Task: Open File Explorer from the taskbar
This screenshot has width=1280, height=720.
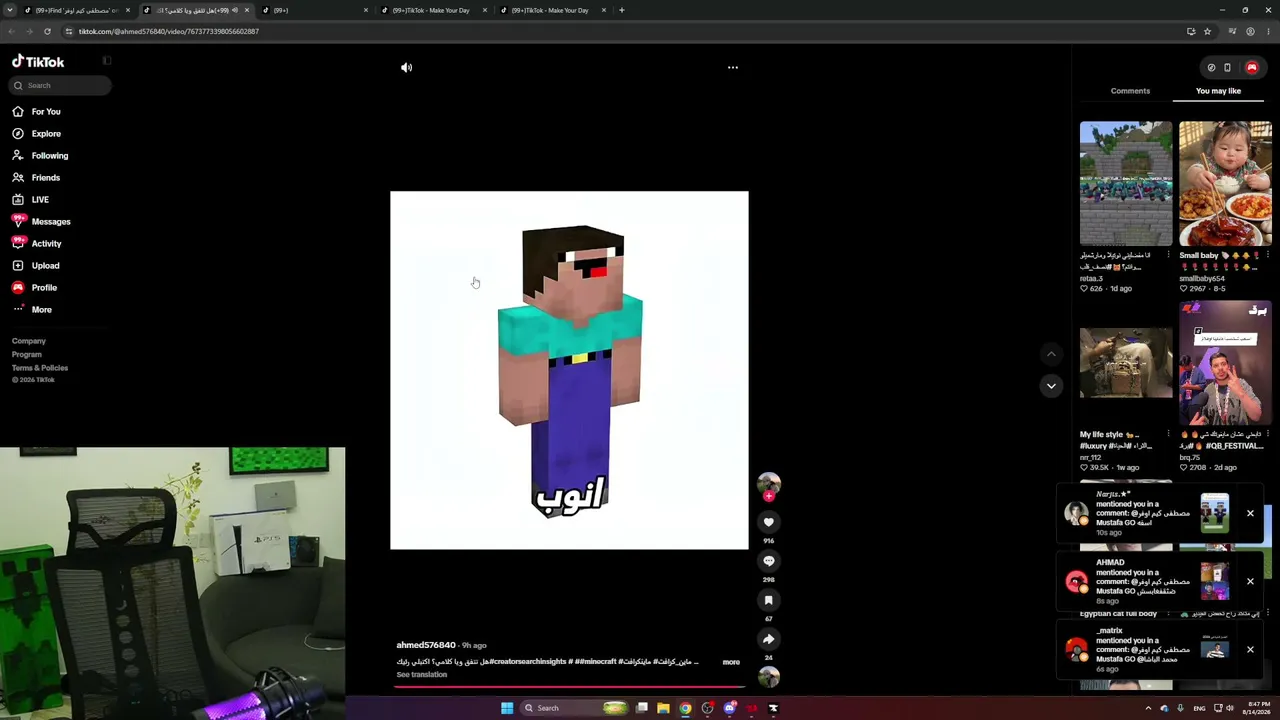Action: pos(663,708)
